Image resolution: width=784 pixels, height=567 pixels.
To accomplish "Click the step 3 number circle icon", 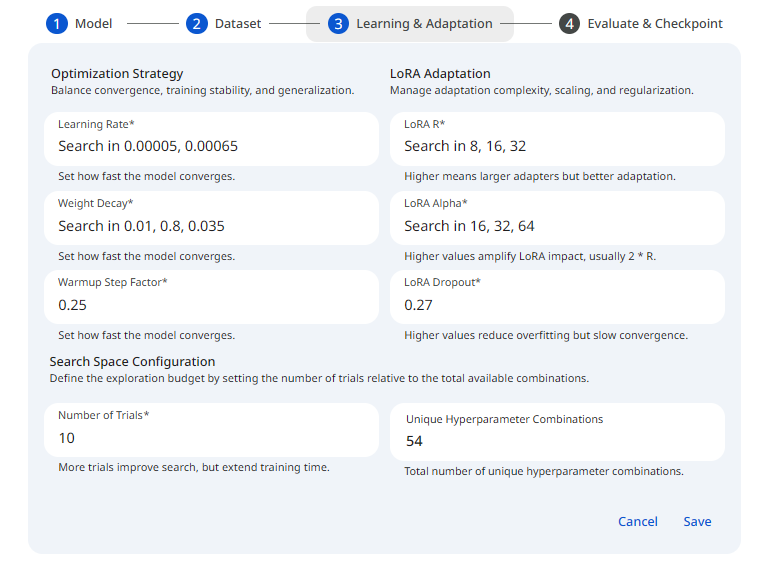I will point(339,23).
